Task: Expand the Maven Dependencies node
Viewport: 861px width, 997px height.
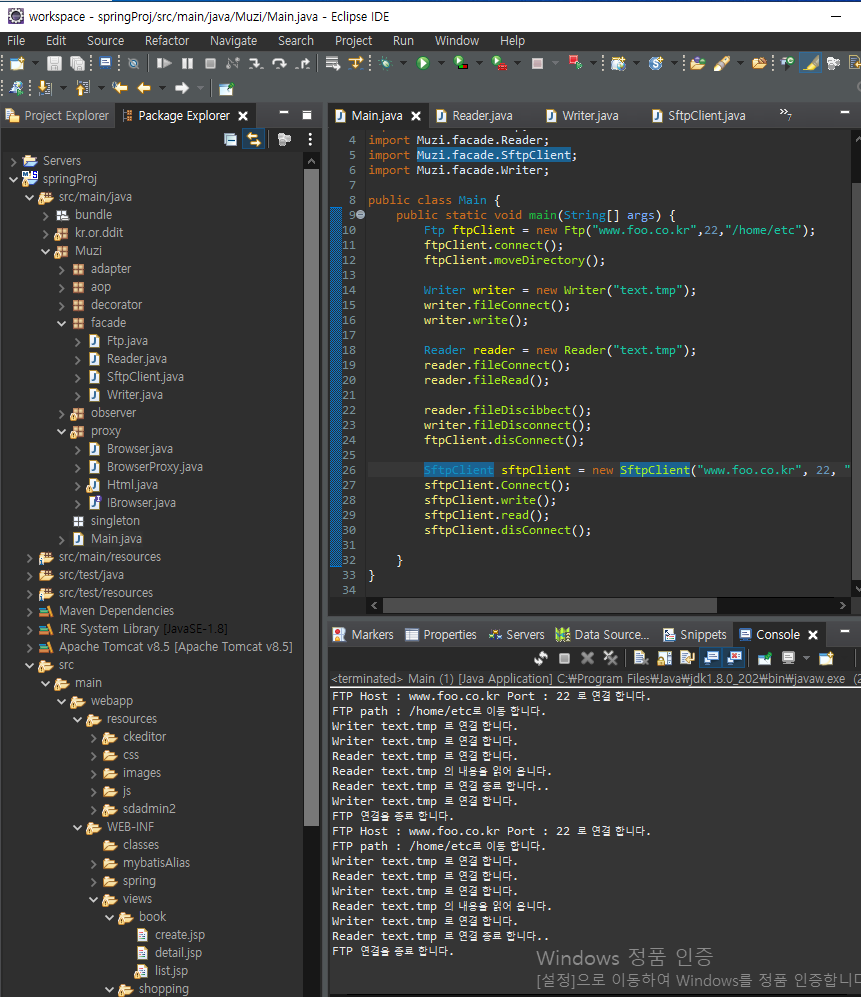Action: (x=29, y=611)
